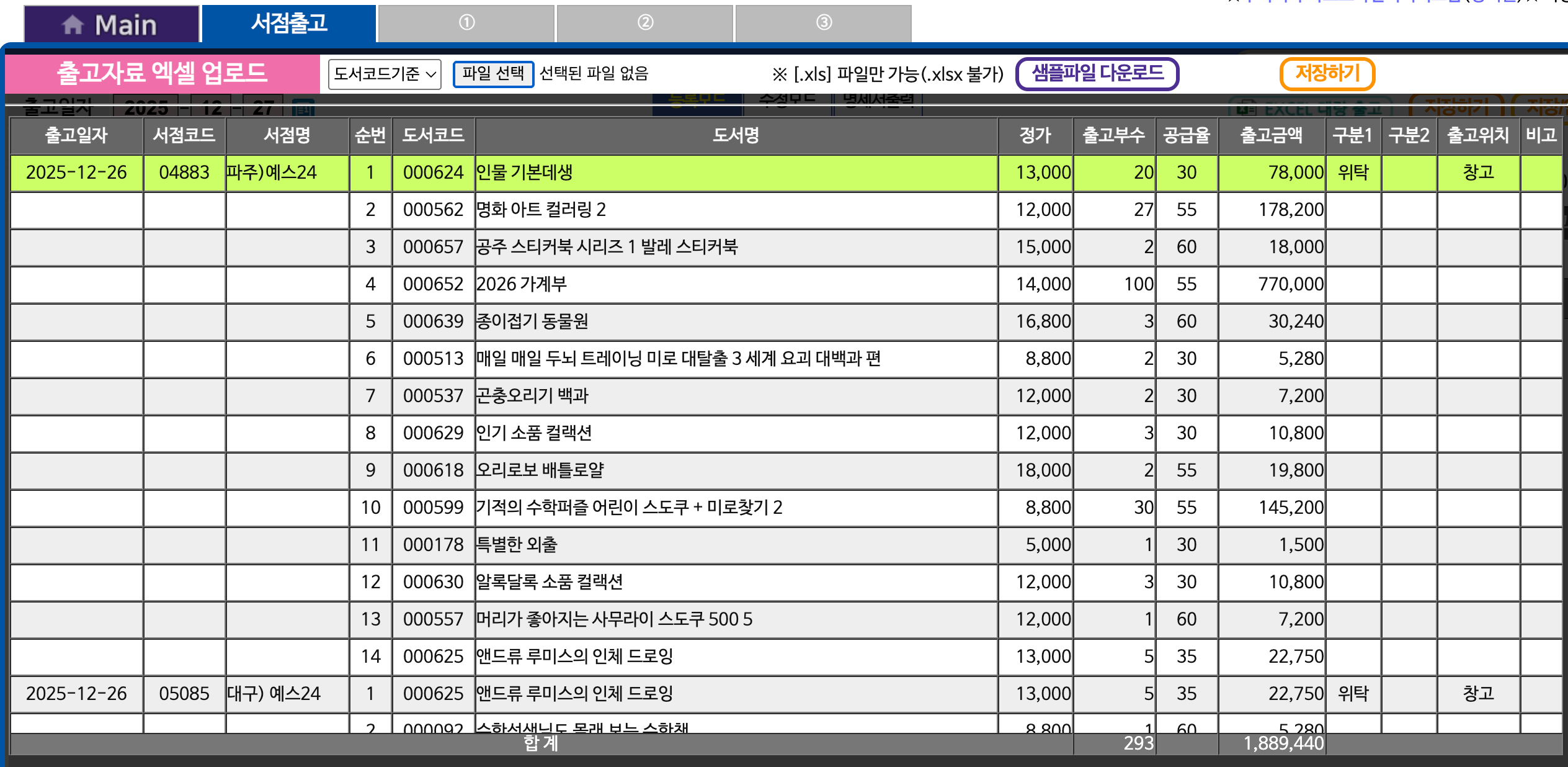Click the 합계 total row label

coord(541,743)
